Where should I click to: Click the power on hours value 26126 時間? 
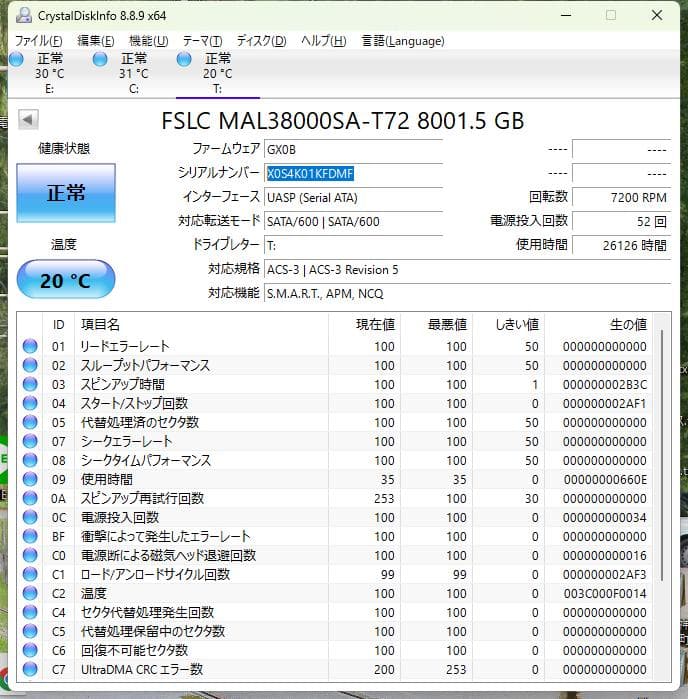(622, 246)
